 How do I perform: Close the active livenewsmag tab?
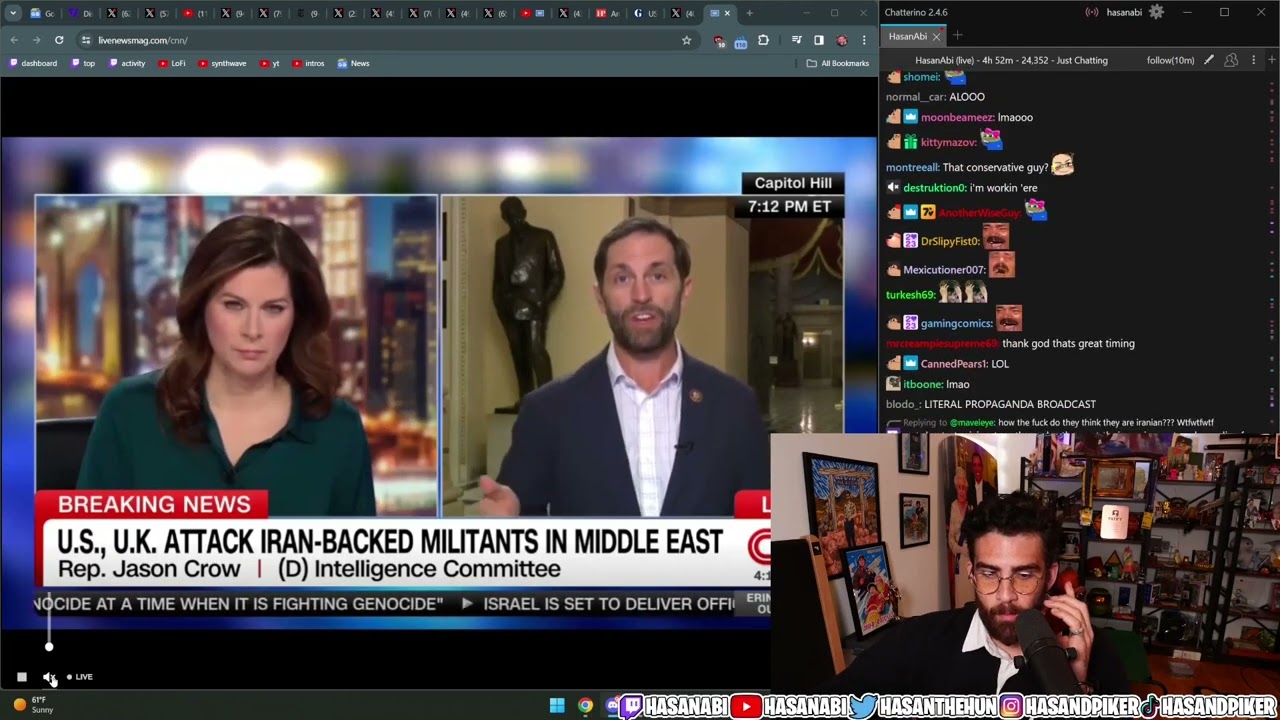click(x=727, y=13)
